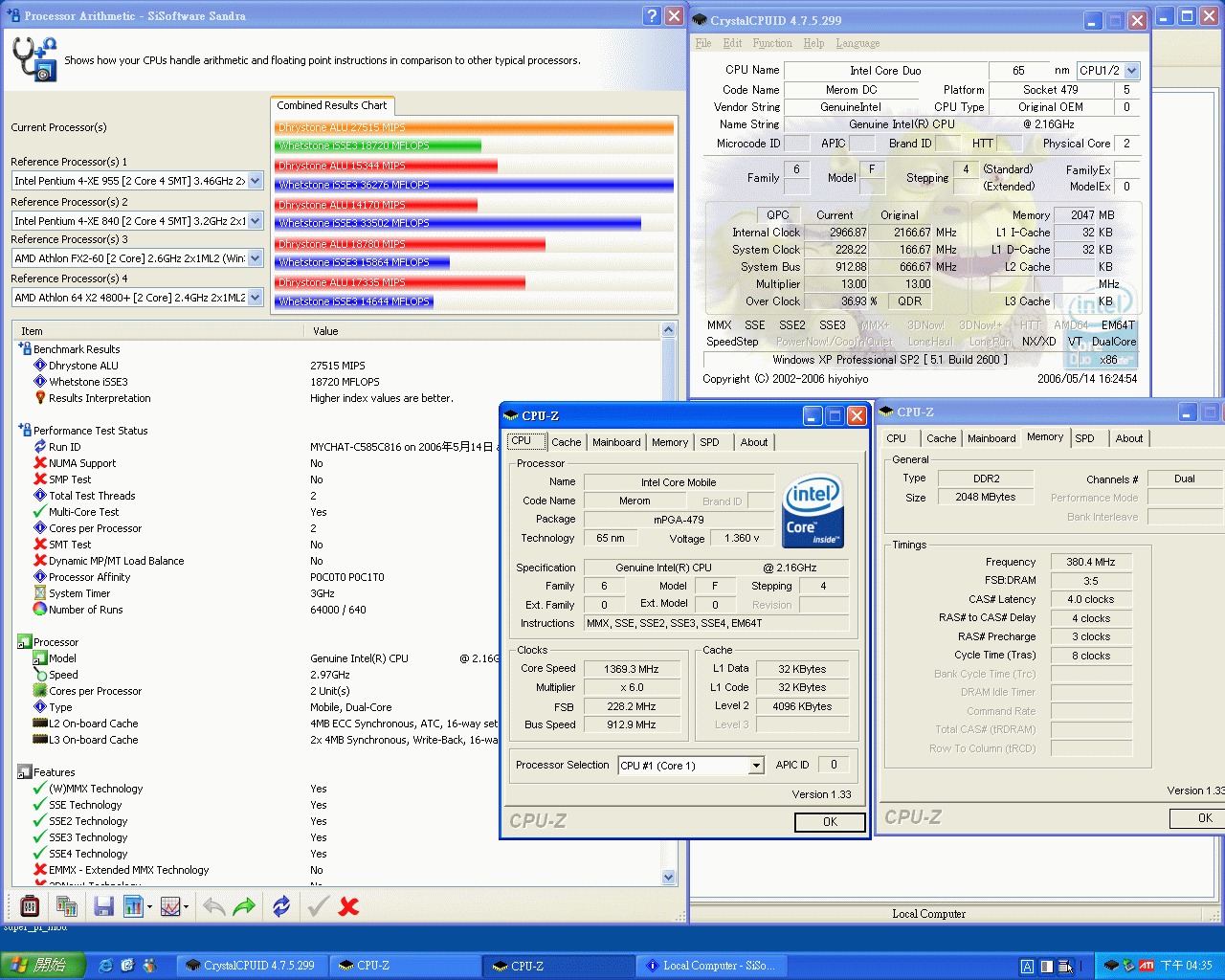Click the language bar half/full shape icon
The width and height of the screenshot is (1225, 980).
[x=1046, y=967]
